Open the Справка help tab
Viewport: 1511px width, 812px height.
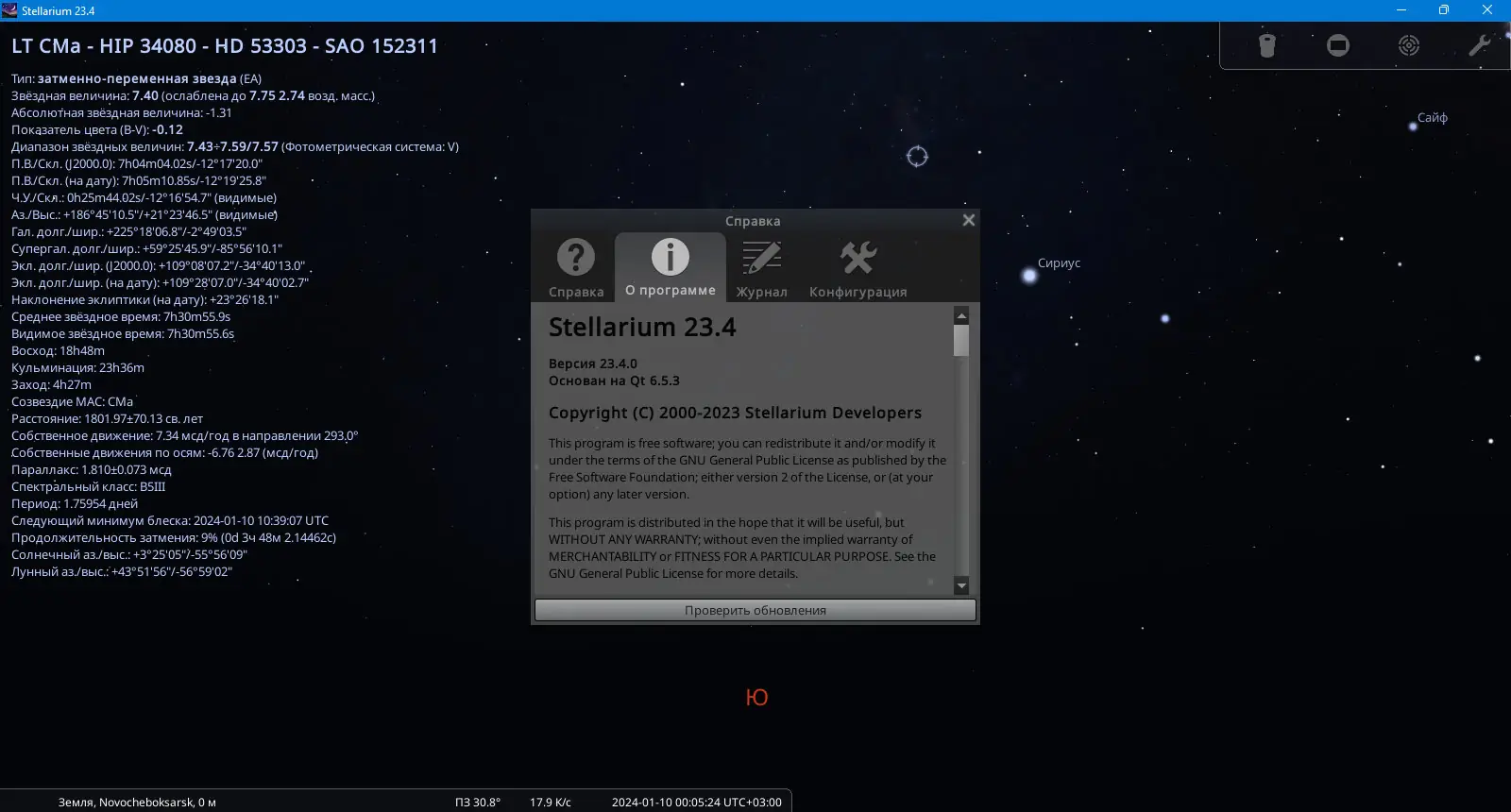coord(576,268)
